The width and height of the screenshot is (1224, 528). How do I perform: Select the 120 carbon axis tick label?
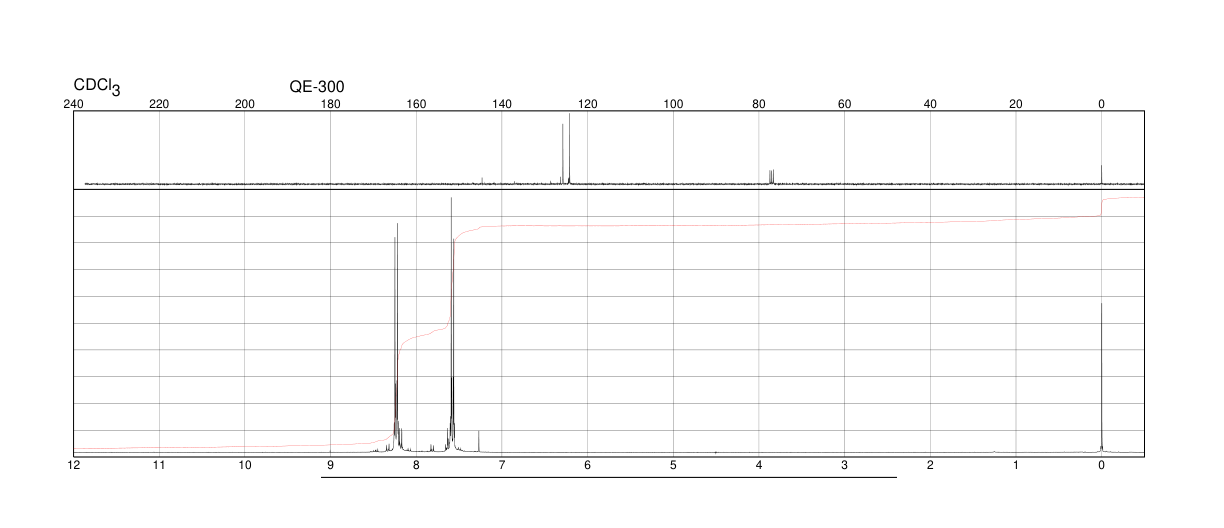click(587, 104)
